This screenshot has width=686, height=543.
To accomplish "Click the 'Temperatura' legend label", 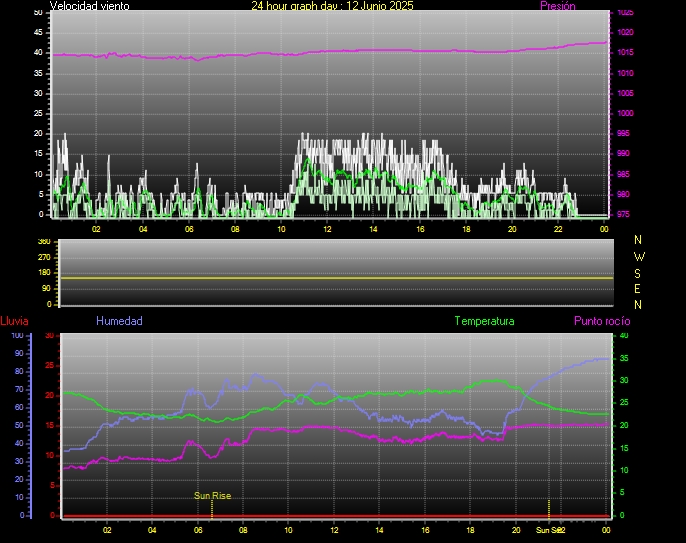I will [484, 321].
